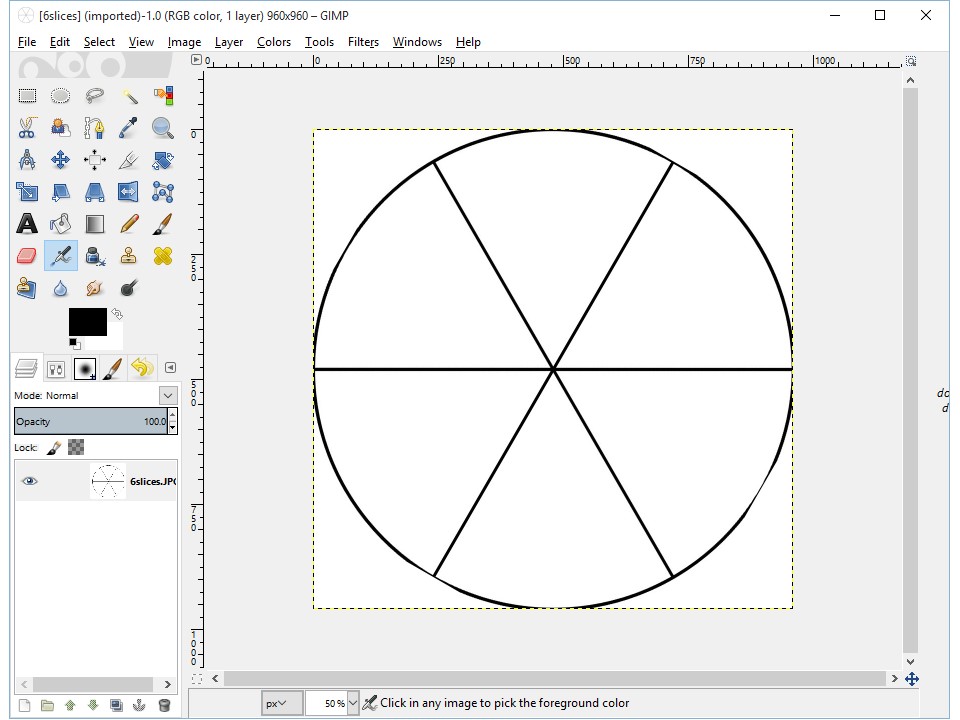Pick the Crop tool
960x720 pixels.
(129, 160)
